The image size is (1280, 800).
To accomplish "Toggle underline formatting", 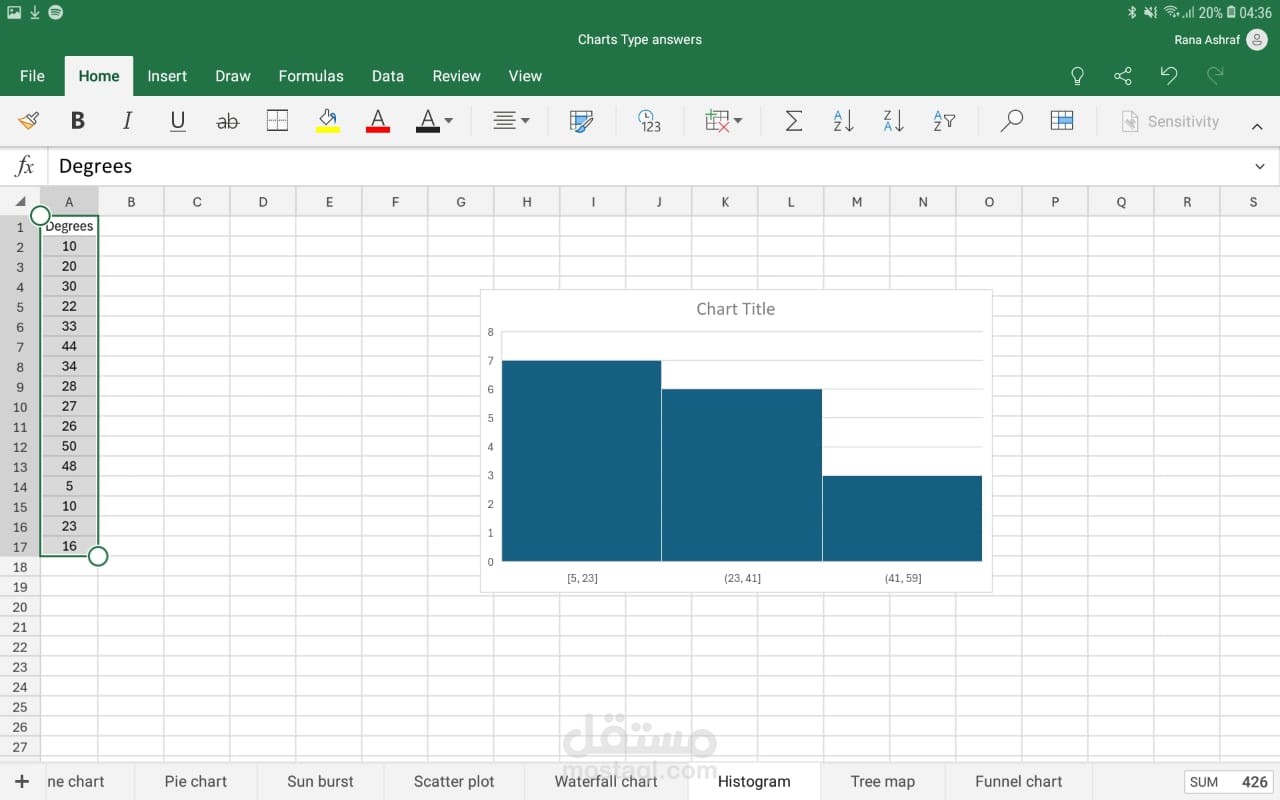I will [177, 121].
